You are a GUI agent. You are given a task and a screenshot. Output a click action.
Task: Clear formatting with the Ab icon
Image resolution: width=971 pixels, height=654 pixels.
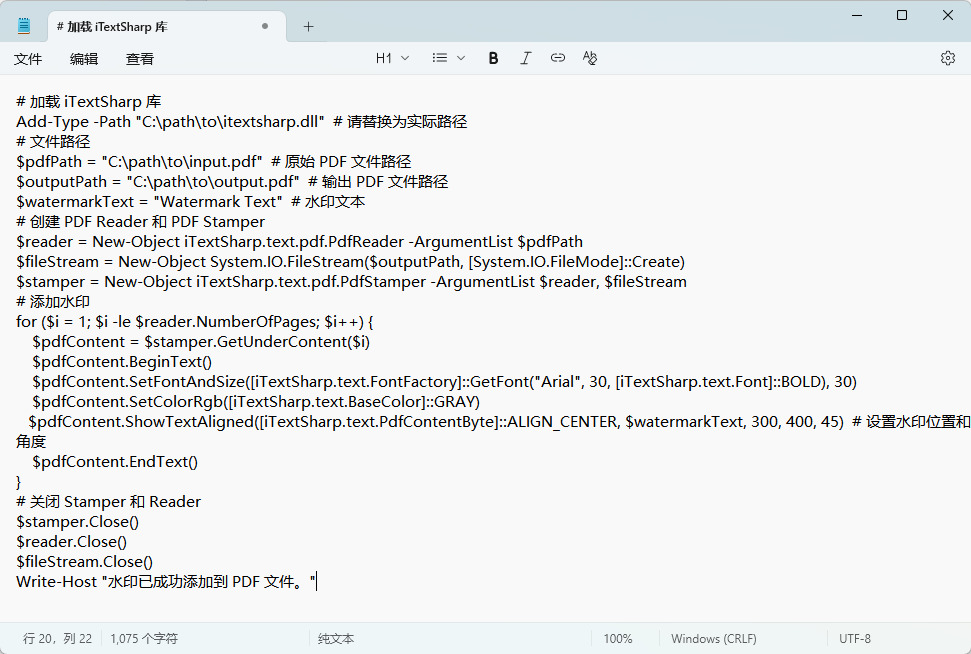(x=590, y=58)
